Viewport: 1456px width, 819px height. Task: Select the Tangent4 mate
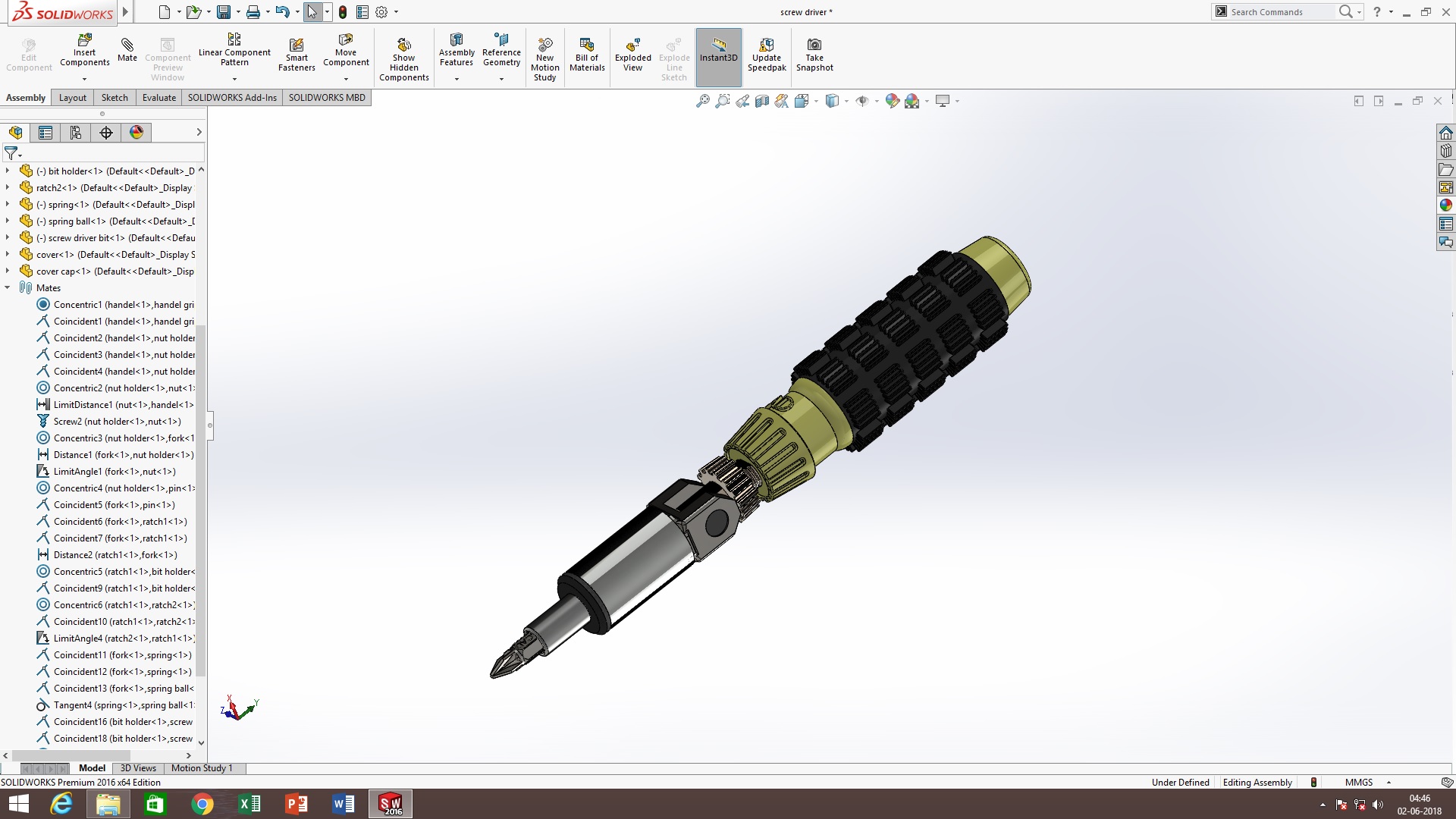point(116,704)
